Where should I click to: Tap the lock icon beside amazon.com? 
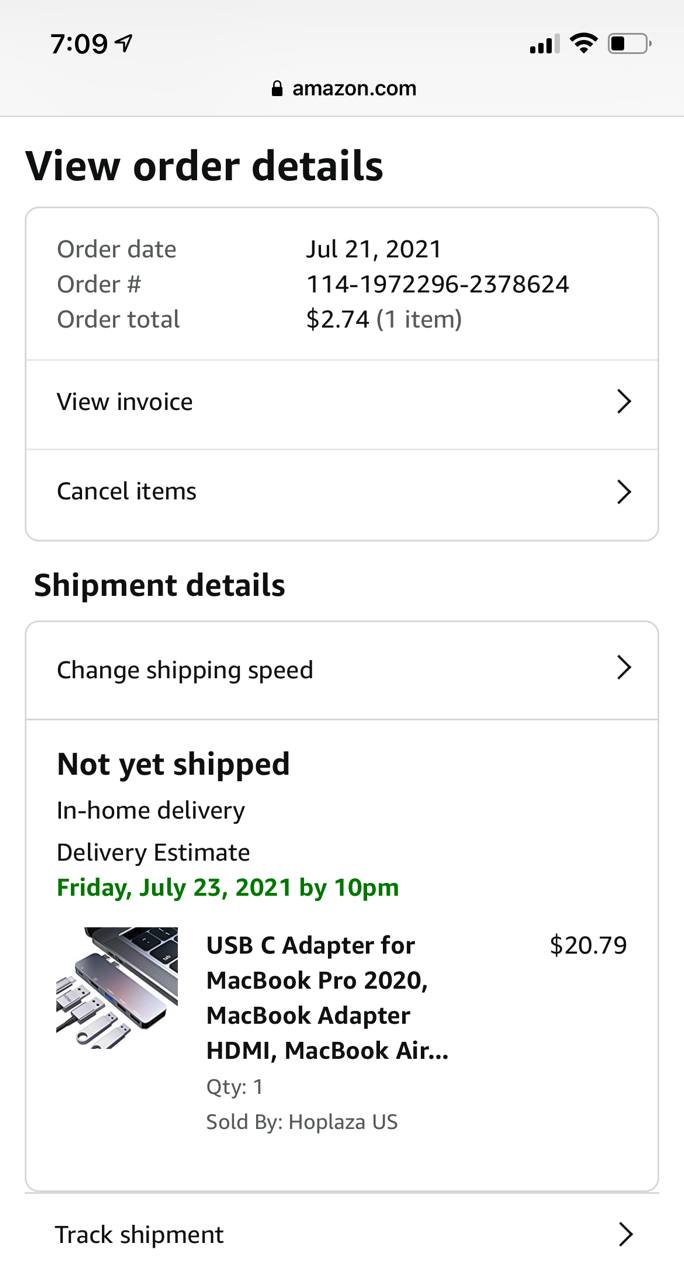tap(277, 89)
